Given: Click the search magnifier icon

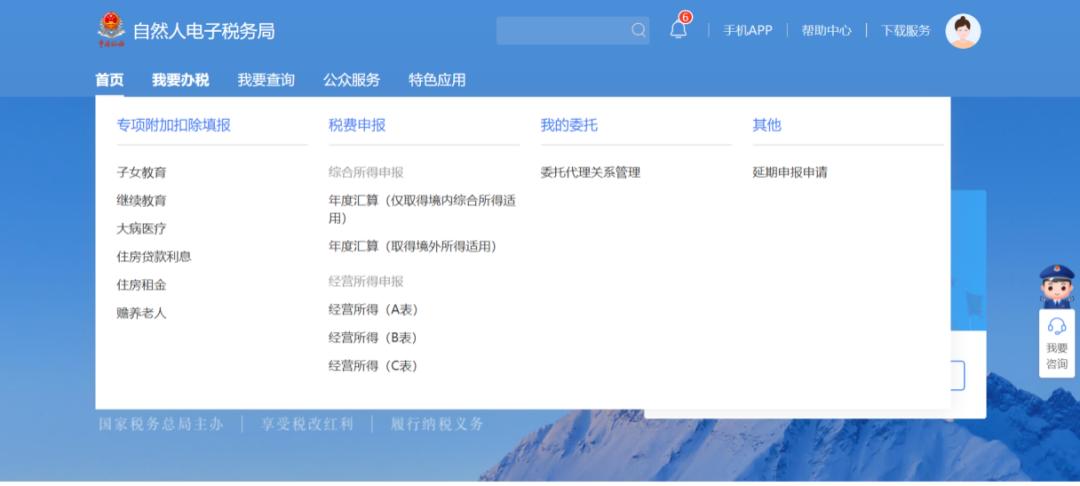Looking at the screenshot, I should pos(638,30).
